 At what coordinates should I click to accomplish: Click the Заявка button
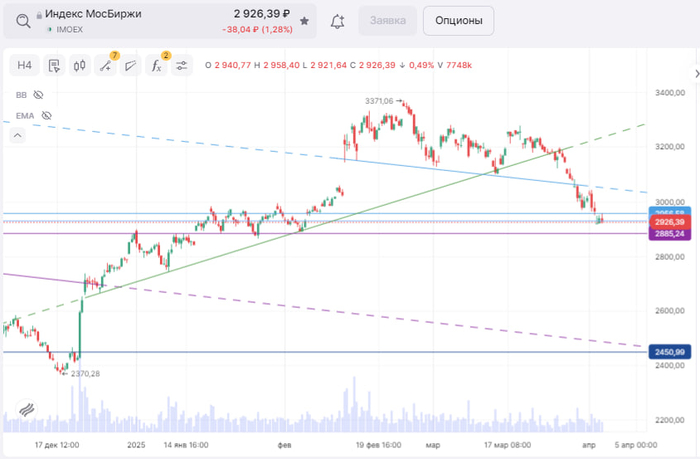point(387,20)
